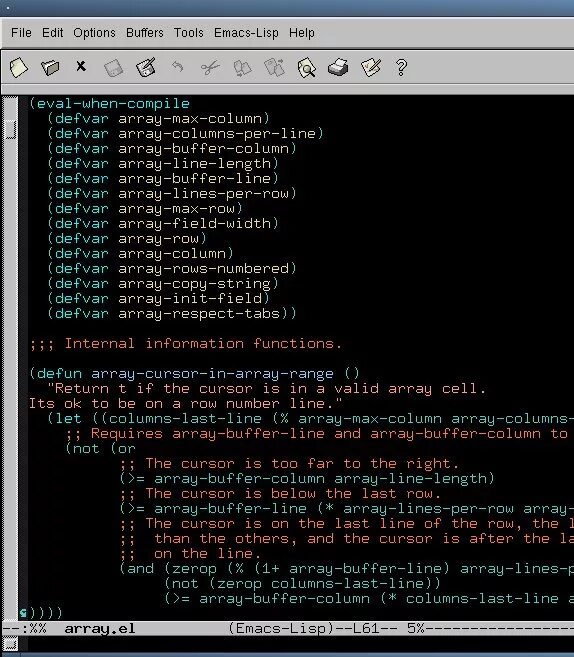The width and height of the screenshot is (574, 657).
Task: Open the Tools menu
Action: click(x=189, y=33)
